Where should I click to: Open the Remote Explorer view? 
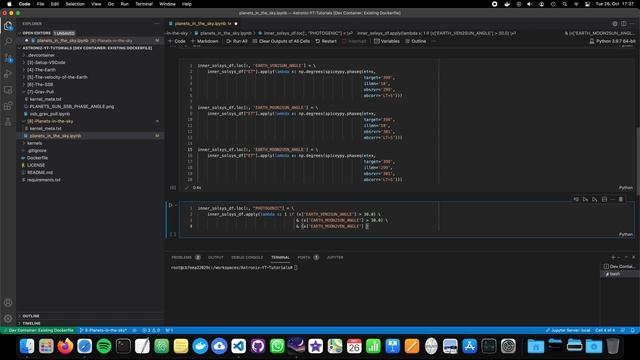click(8, 90)
